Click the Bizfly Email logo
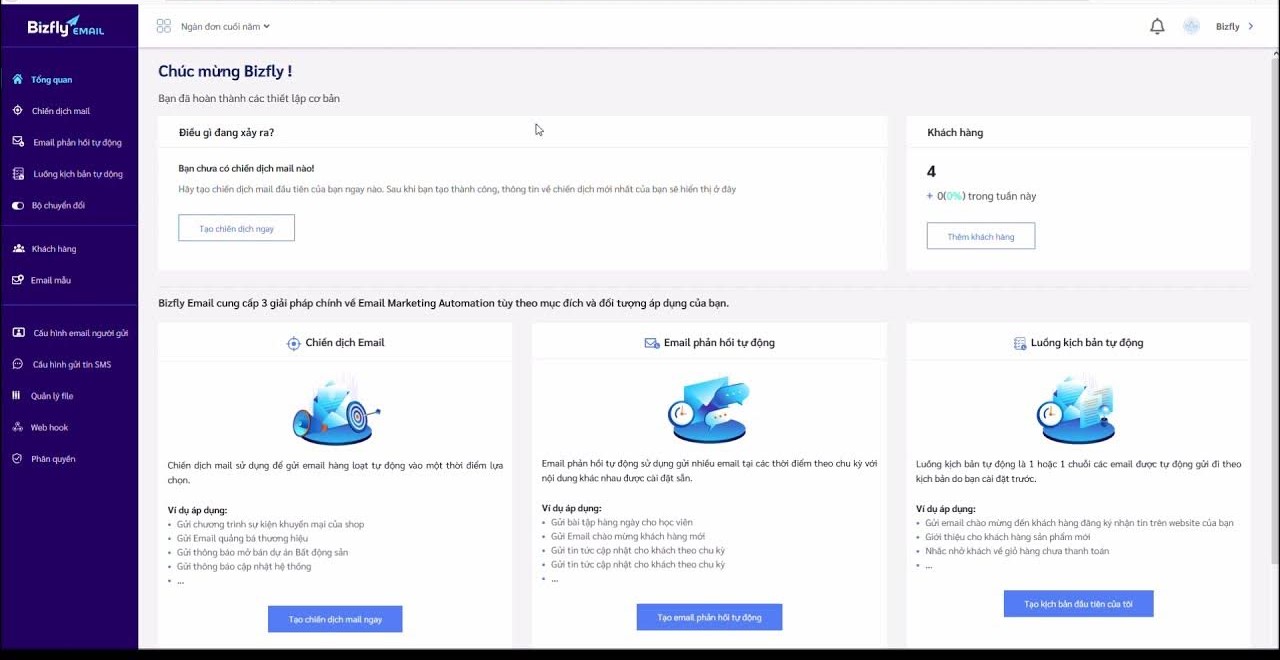1280x660 pixels. [x=68, y=26]
